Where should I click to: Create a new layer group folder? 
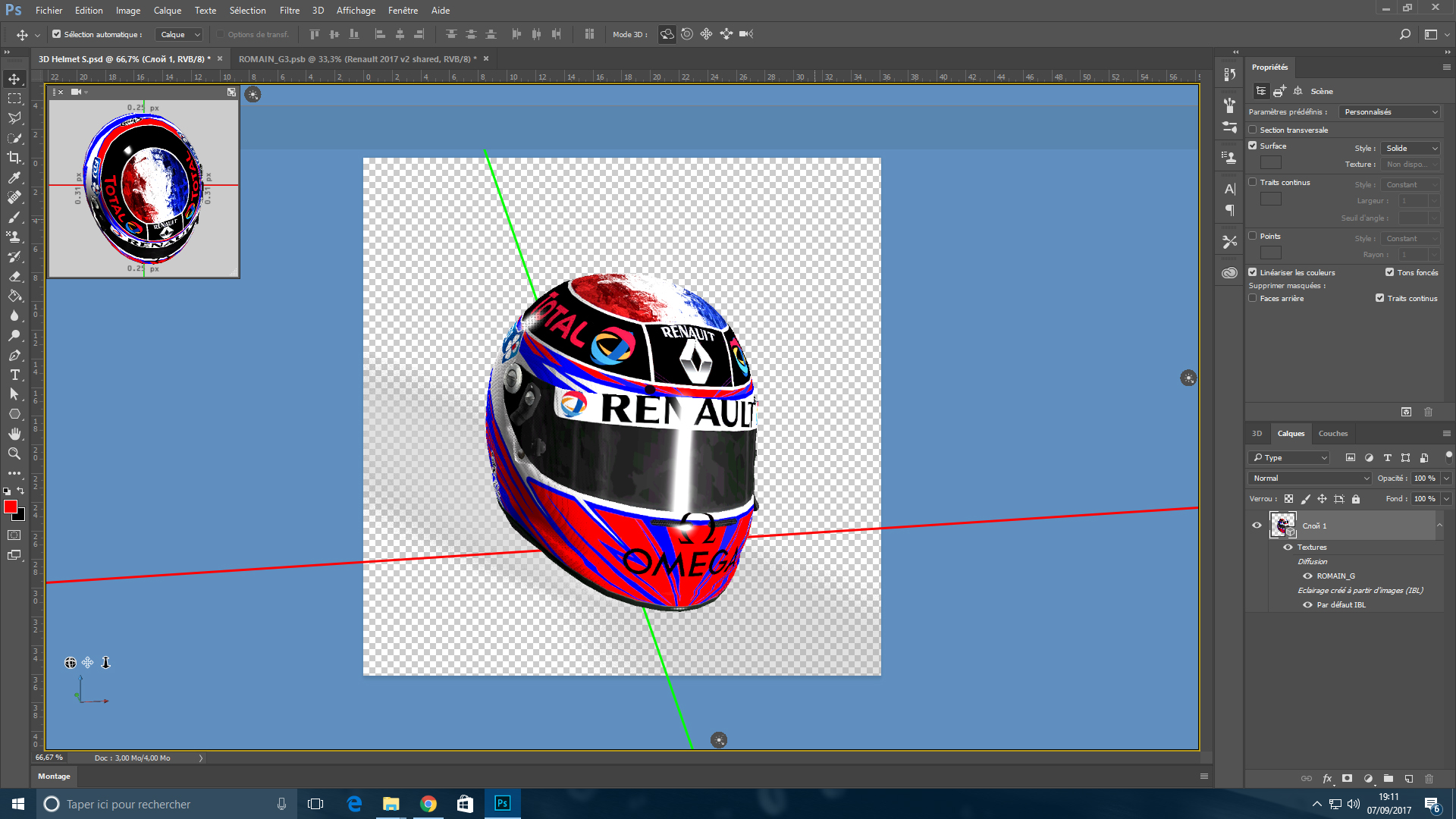1389,778
